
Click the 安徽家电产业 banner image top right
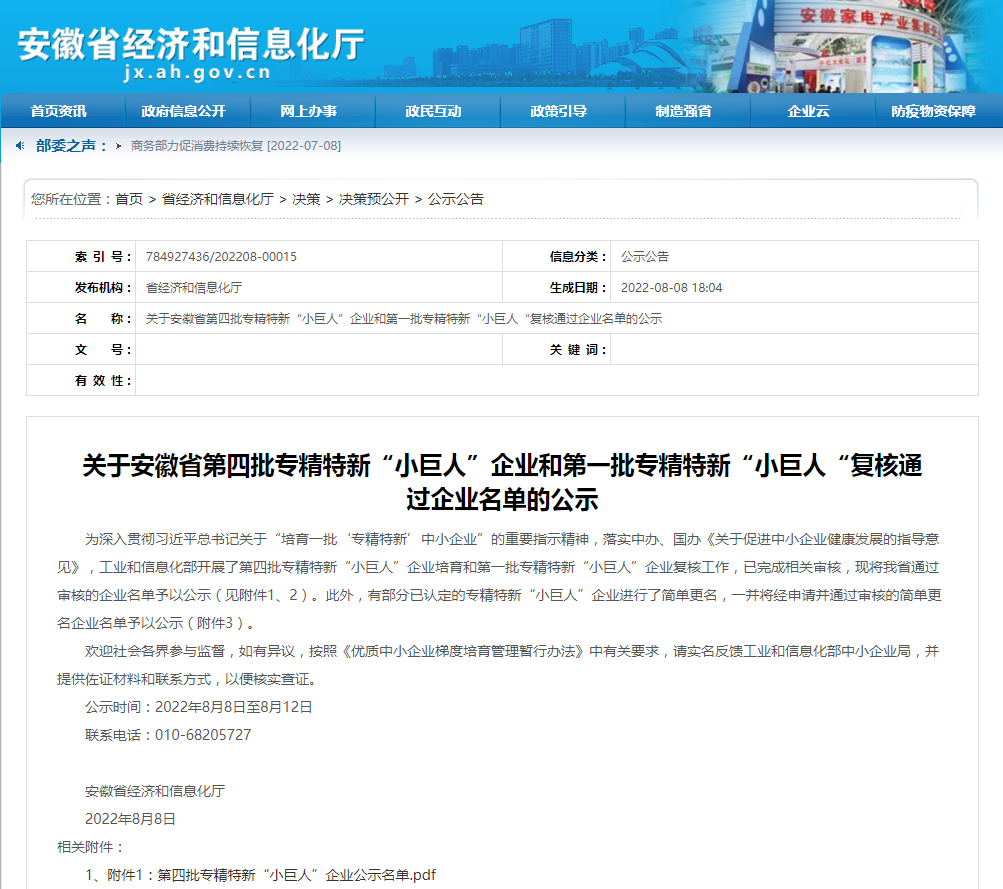(x=870, y=45)
